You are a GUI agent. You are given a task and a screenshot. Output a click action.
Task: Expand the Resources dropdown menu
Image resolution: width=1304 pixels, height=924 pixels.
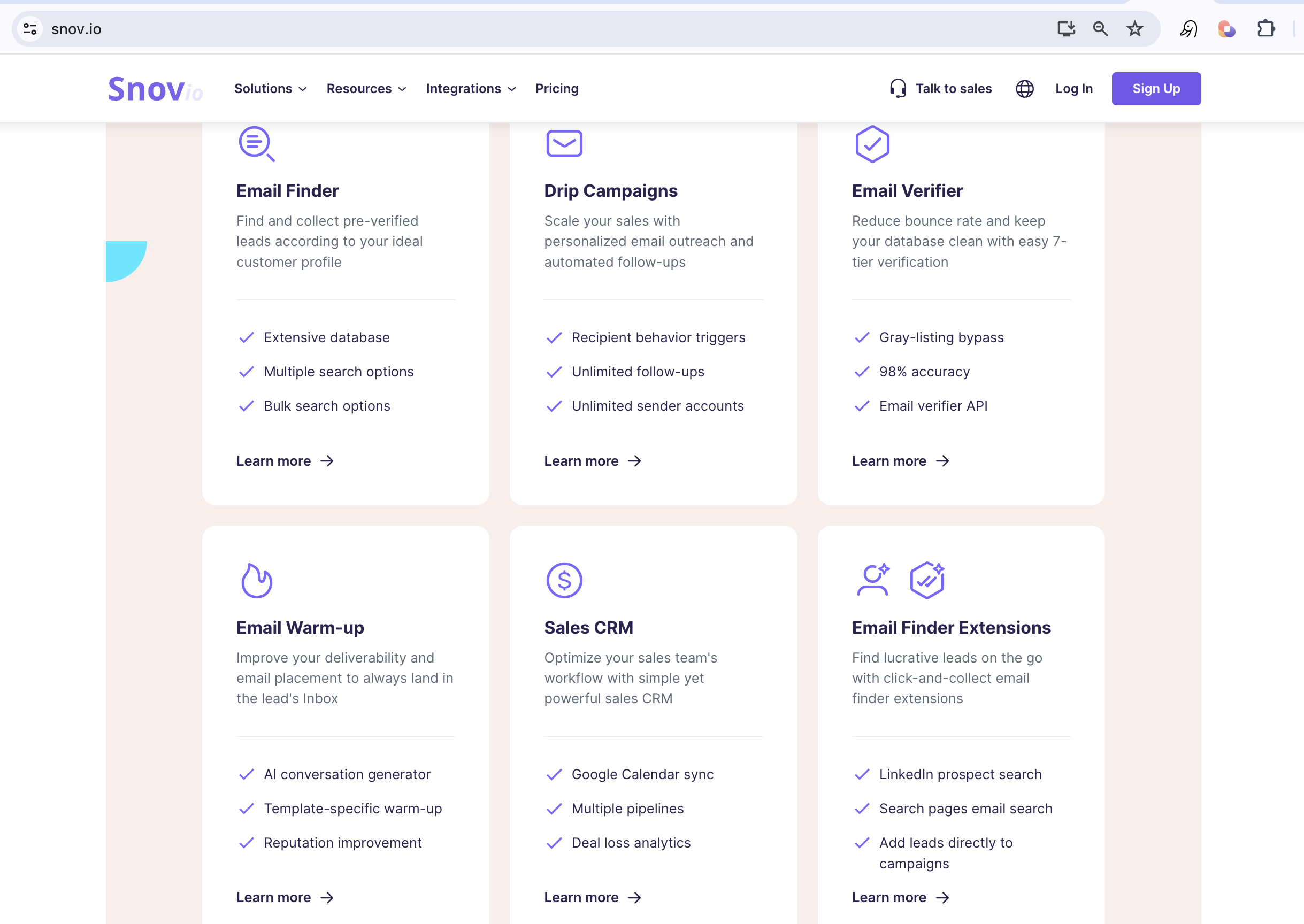point(366,89)
